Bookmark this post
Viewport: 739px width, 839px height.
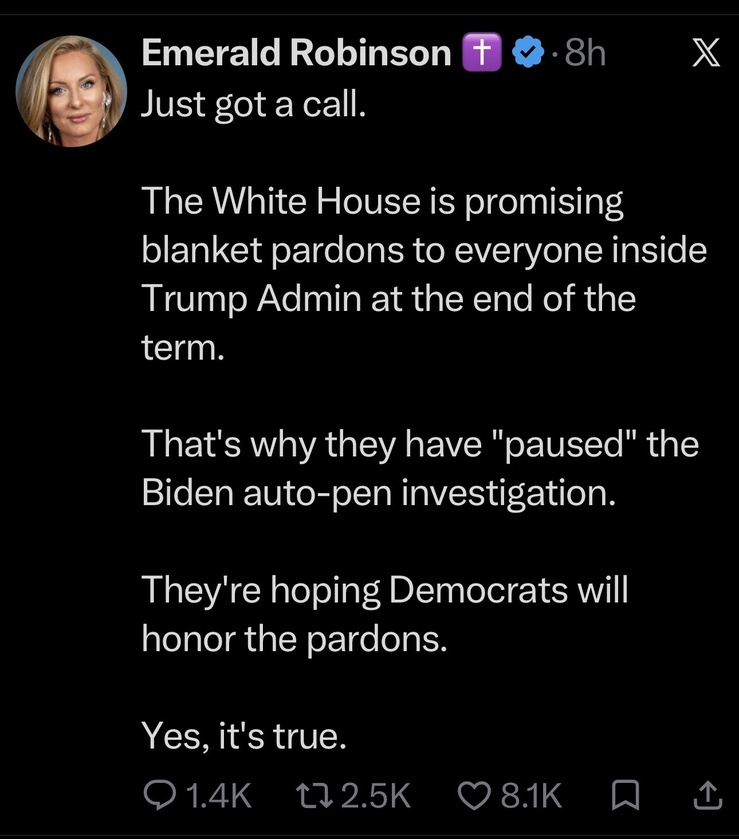[625, 795]
